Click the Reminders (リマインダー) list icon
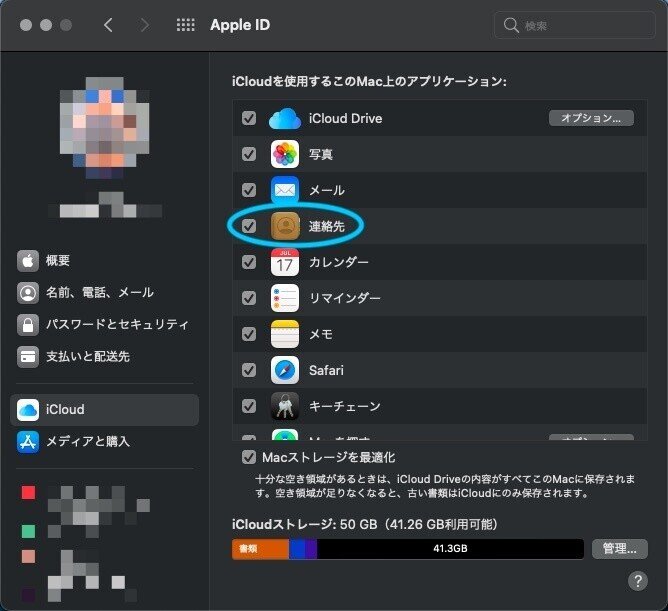The height and width of the screenshot is (611, 668). [x=285, y=298]
